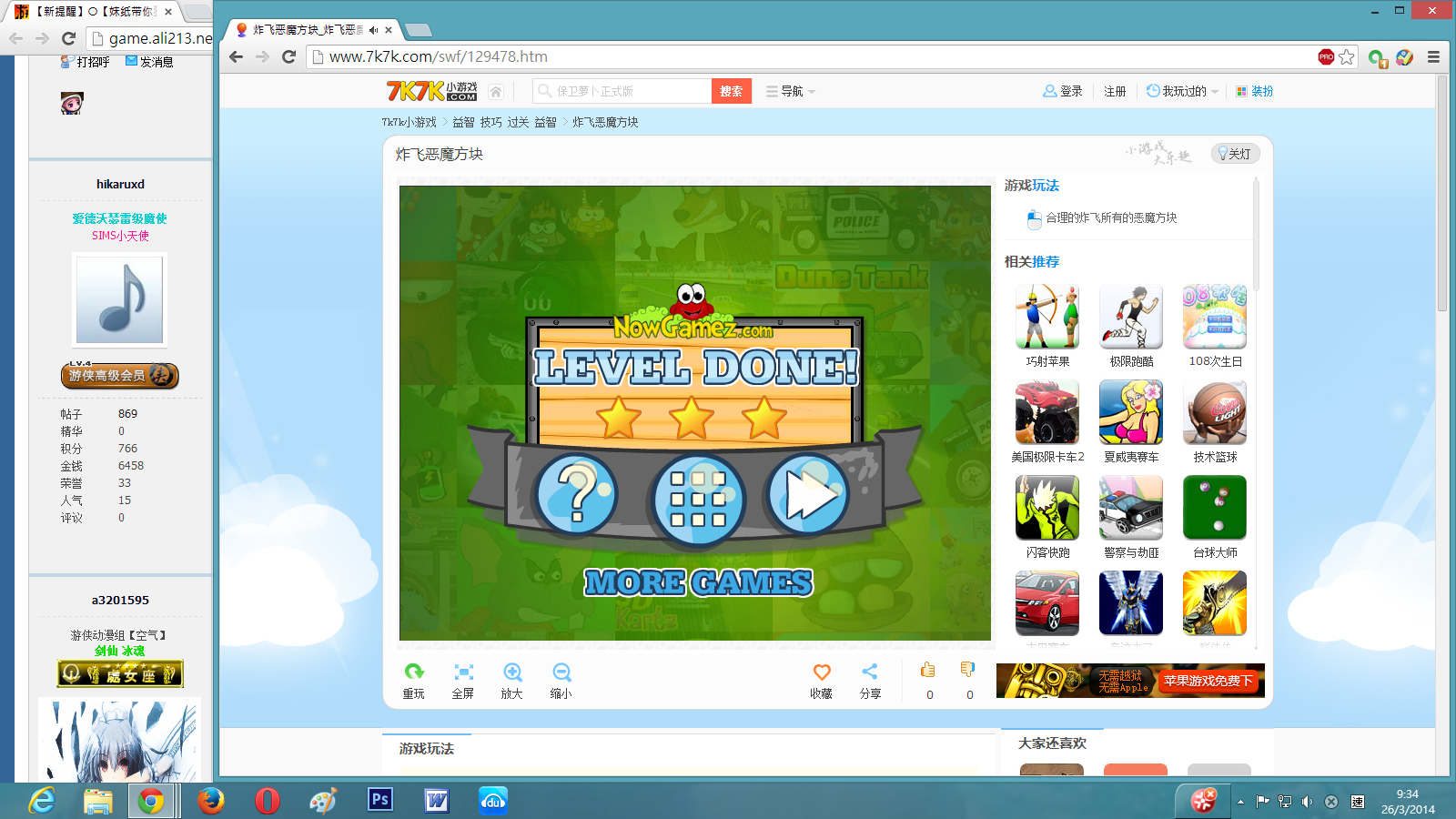Expand the 我玩过的 dropdown

click(1182, 91)
